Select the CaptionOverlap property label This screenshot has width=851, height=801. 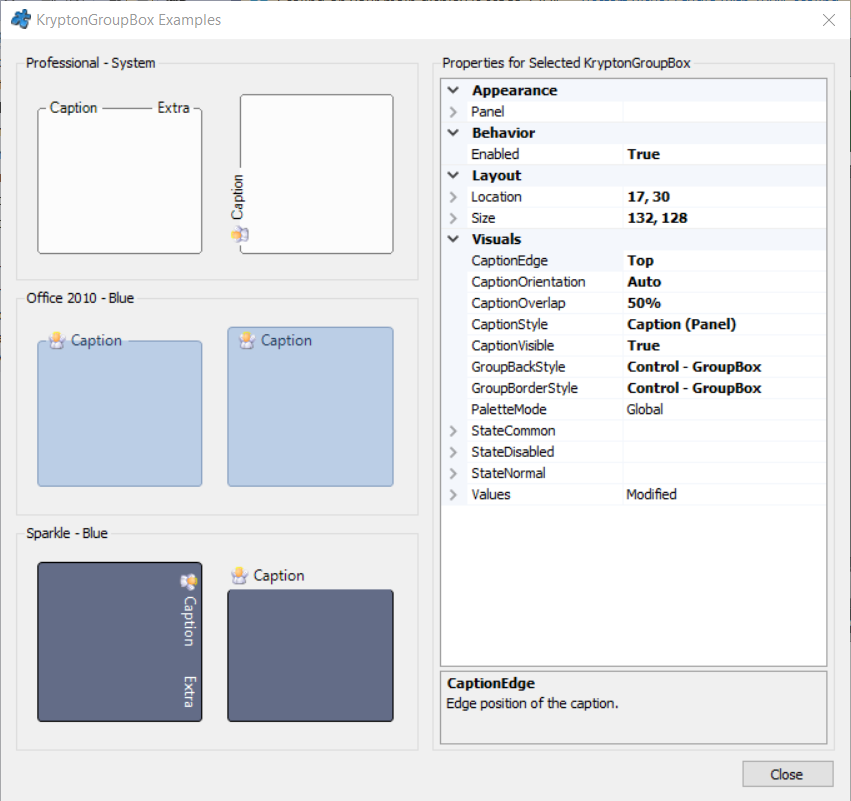[518, 303]
